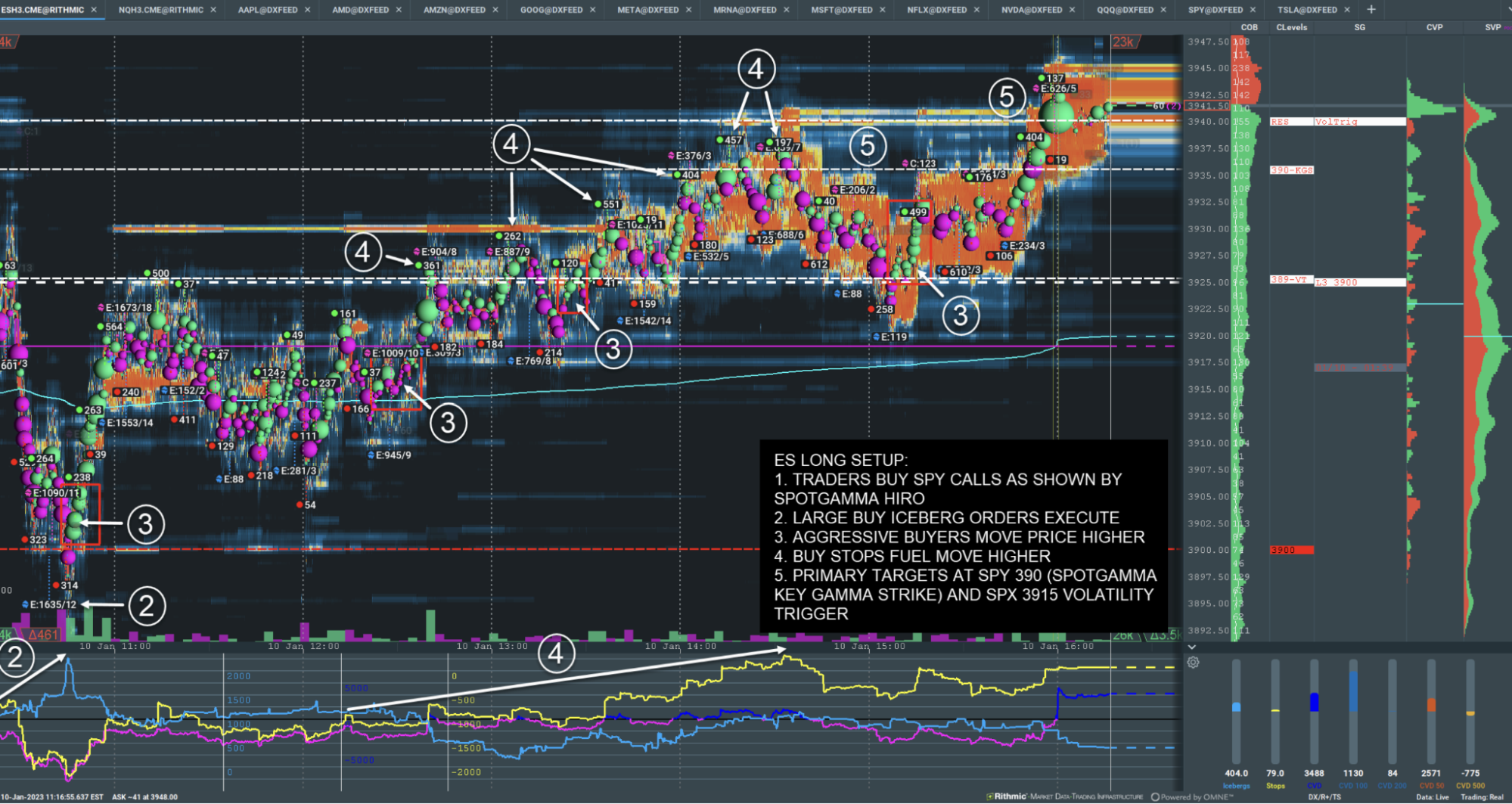
Task: Close the NFLX@DXFEED tab
Action: click(x=976, y=10)
